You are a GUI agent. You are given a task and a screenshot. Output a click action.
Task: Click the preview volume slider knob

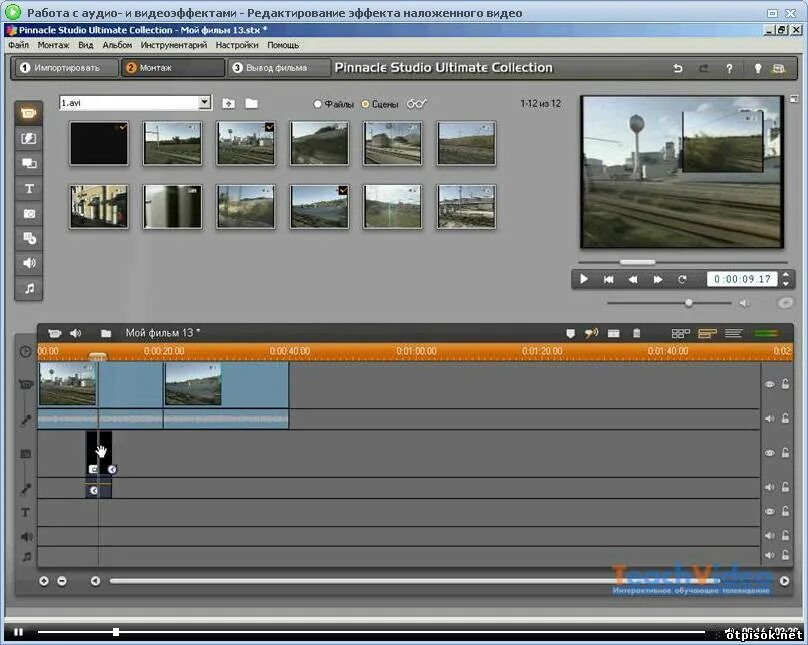pyautogui.click(x=688, y=302)
